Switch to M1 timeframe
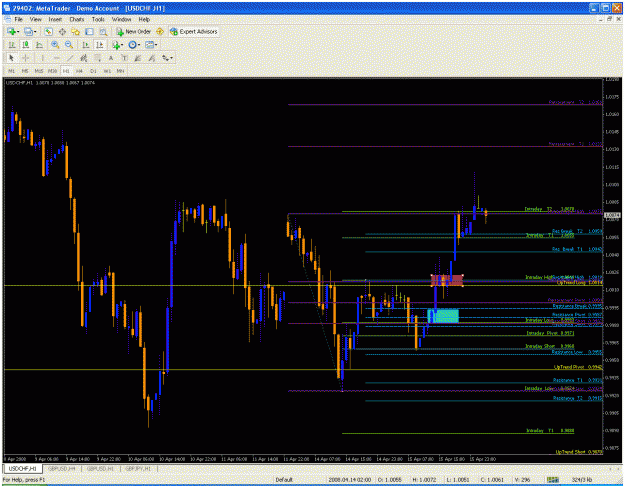This screenshot has width=625, height=486. tap(11, 71)
